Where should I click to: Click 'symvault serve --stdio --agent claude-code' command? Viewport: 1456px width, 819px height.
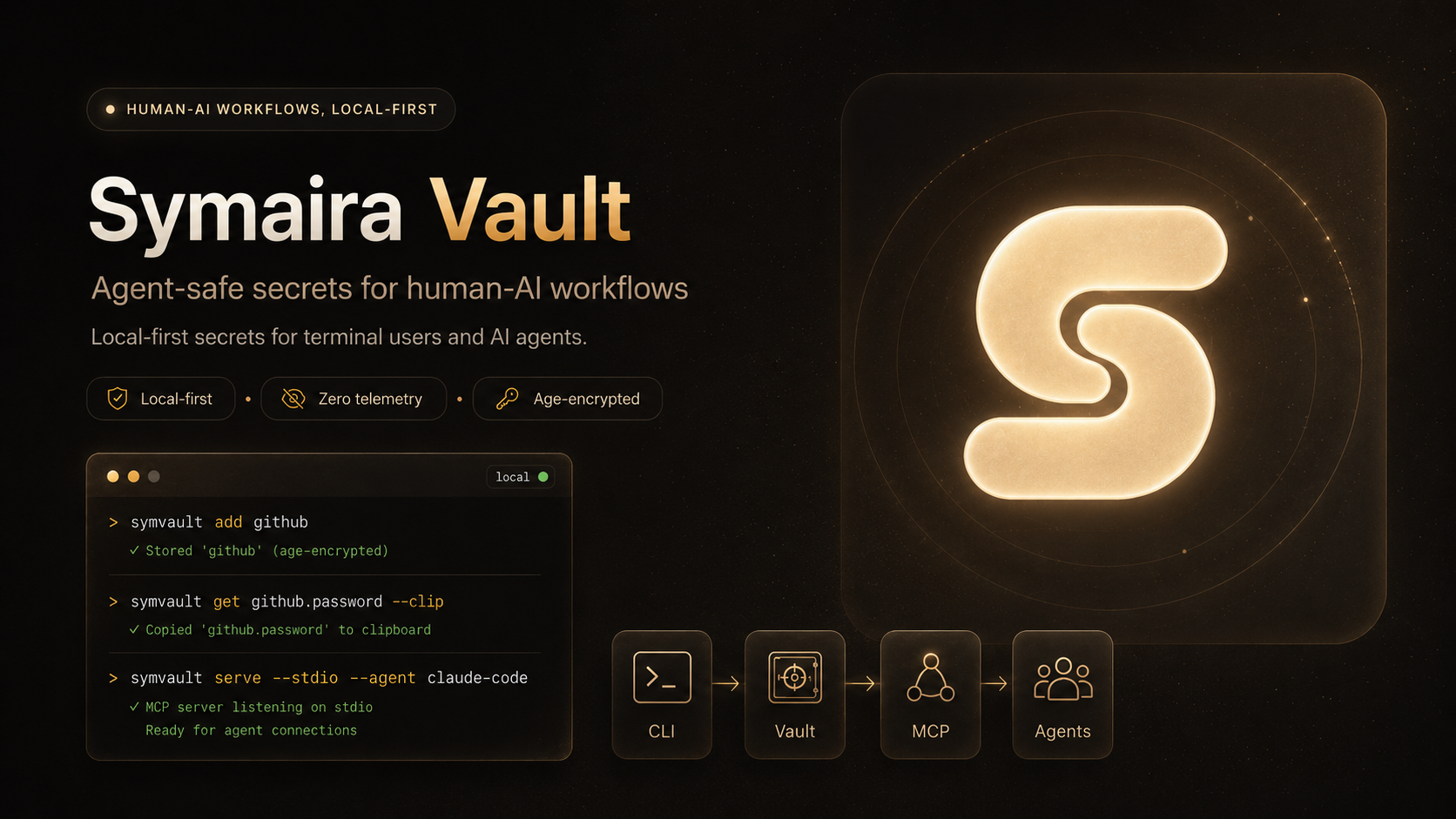(329, 678)
